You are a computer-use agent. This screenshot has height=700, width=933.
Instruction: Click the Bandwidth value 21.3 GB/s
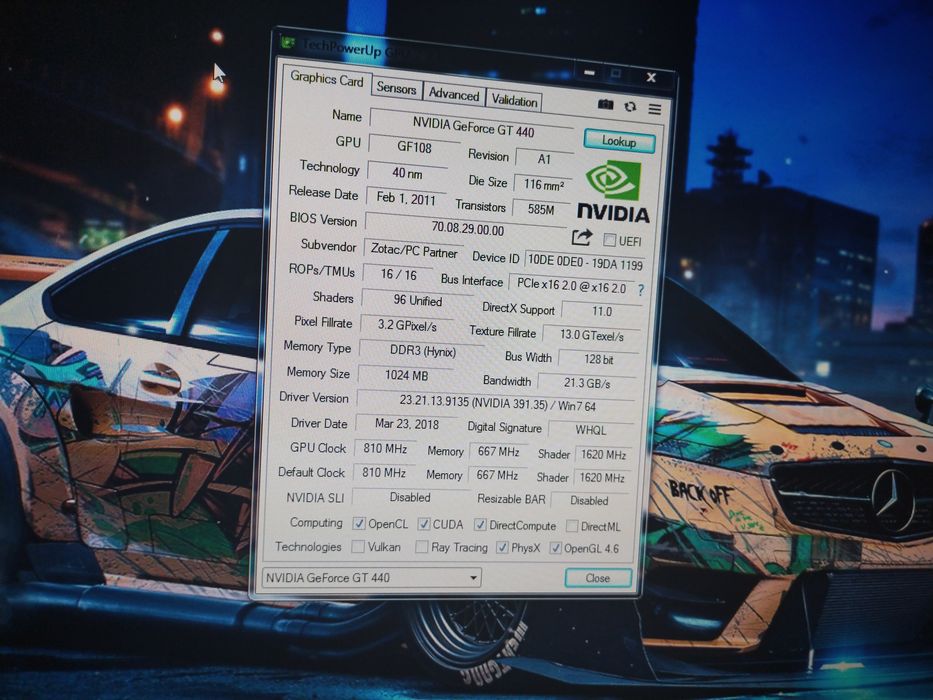[x=587, y=383]
